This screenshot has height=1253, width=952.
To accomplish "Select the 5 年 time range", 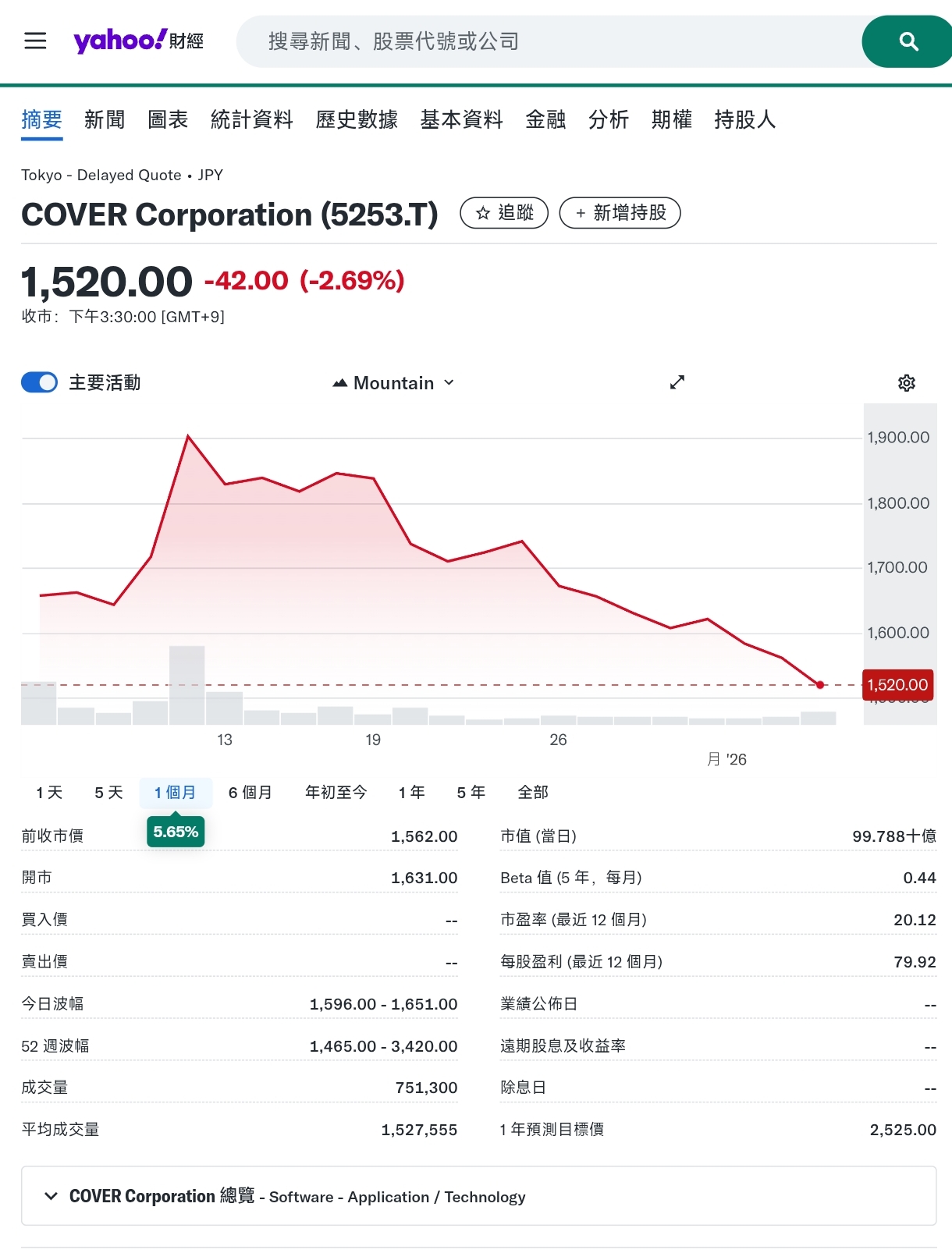I will coord(471,793).
